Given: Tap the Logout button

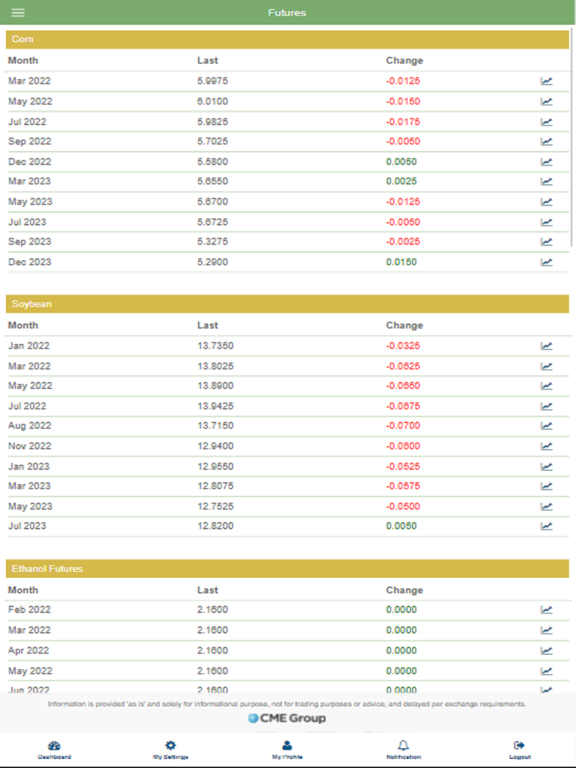Looking at the screenshot, I should point(519,750).
